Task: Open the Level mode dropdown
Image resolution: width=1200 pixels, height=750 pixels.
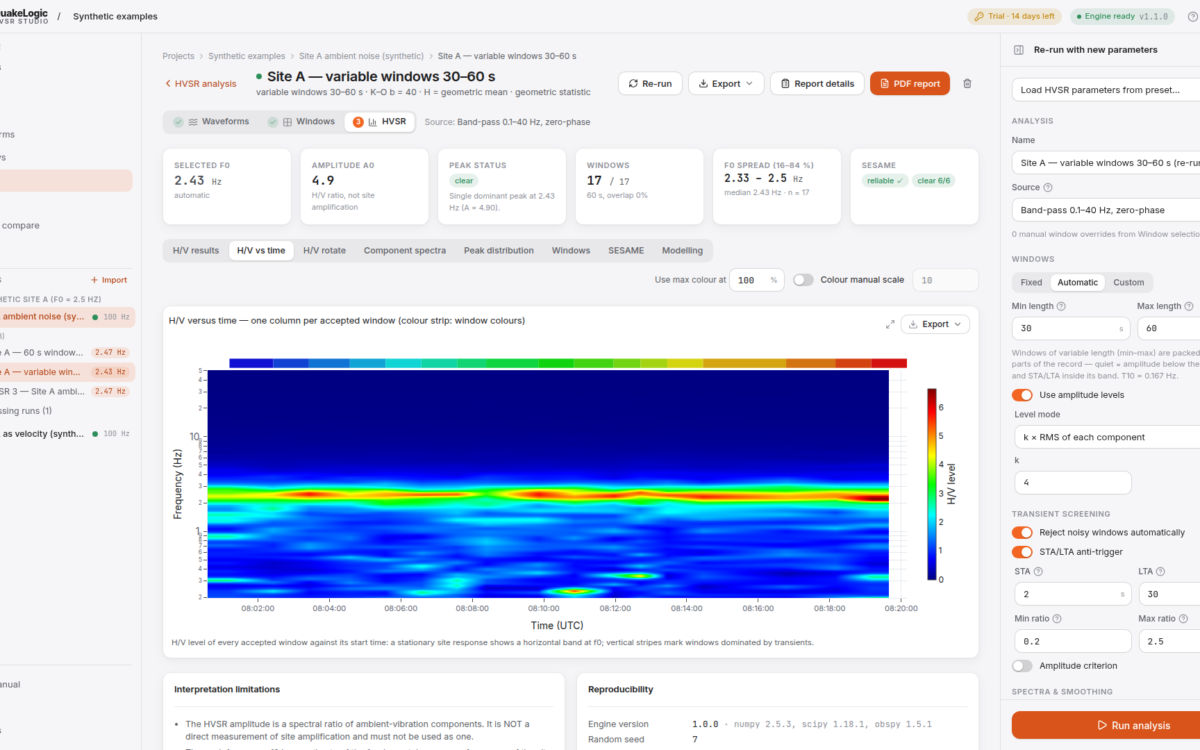Action: (x=1106, y=437)
